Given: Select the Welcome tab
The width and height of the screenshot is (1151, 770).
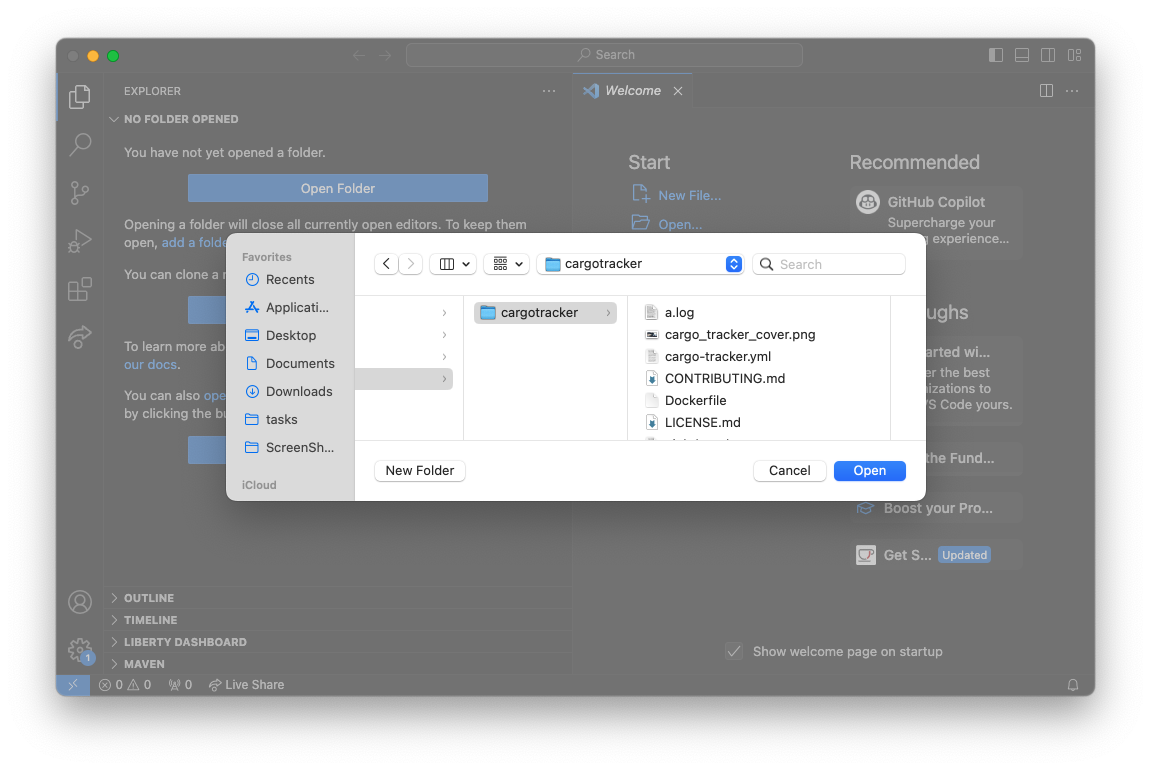Looking at the screenshot, I should point(632,91).
